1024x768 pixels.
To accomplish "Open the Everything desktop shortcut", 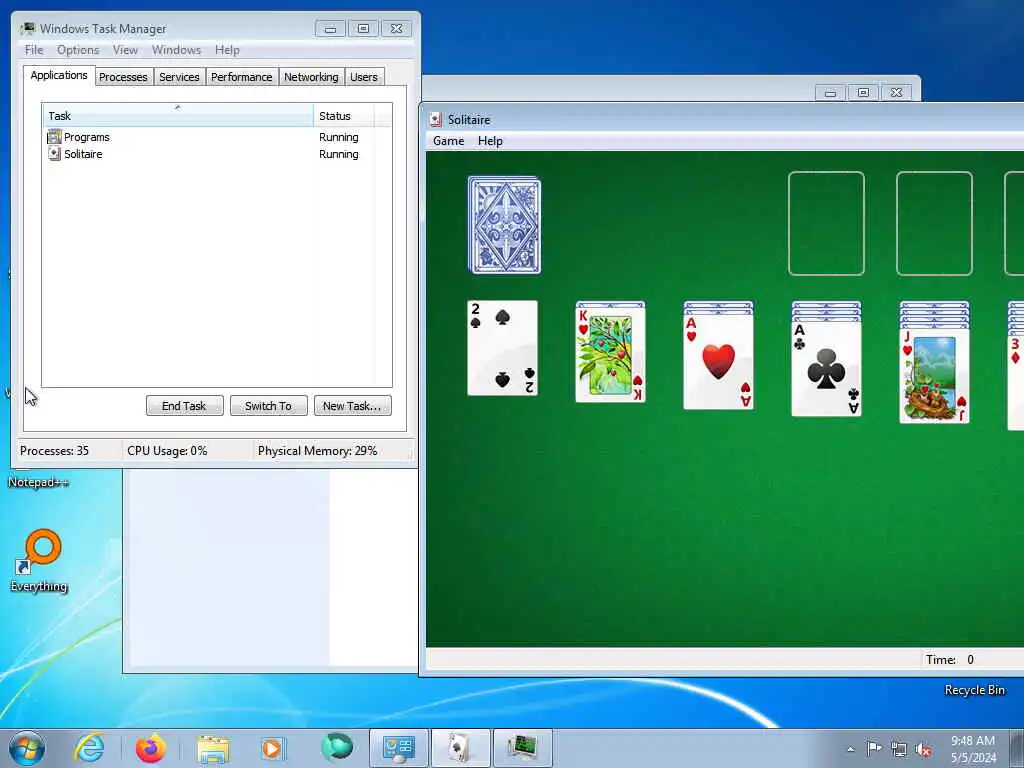I will (39, 560).
